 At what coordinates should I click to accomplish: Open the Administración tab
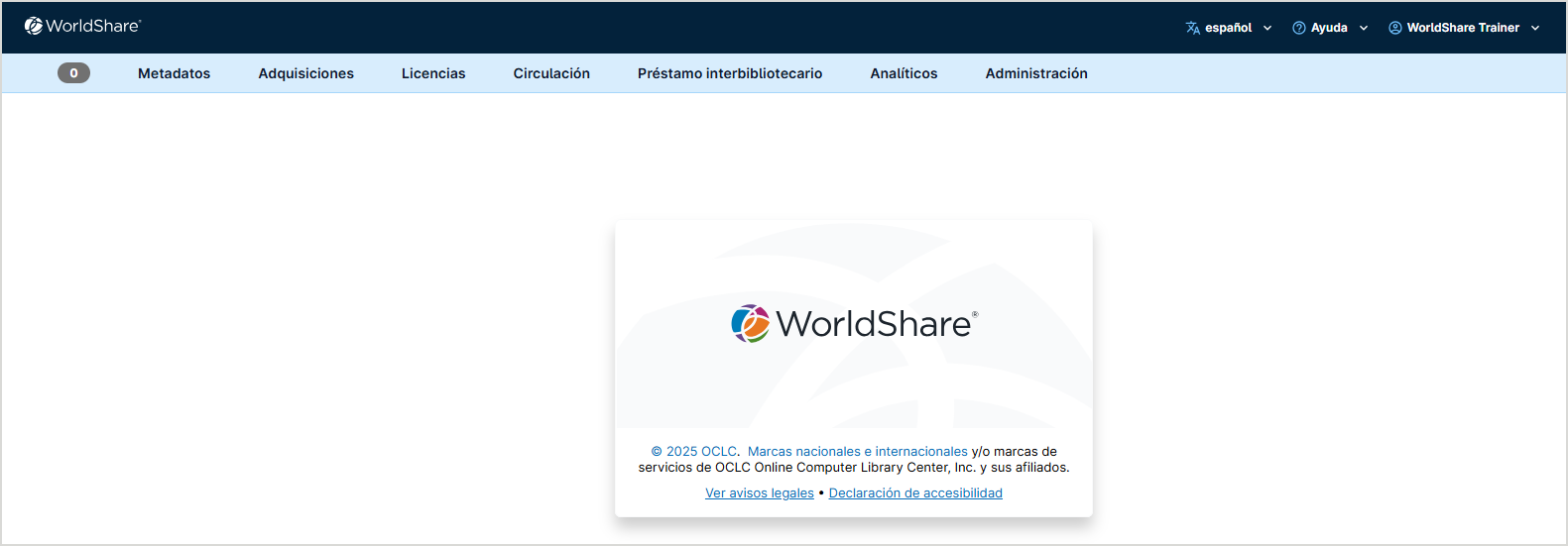click(1036, 73)
